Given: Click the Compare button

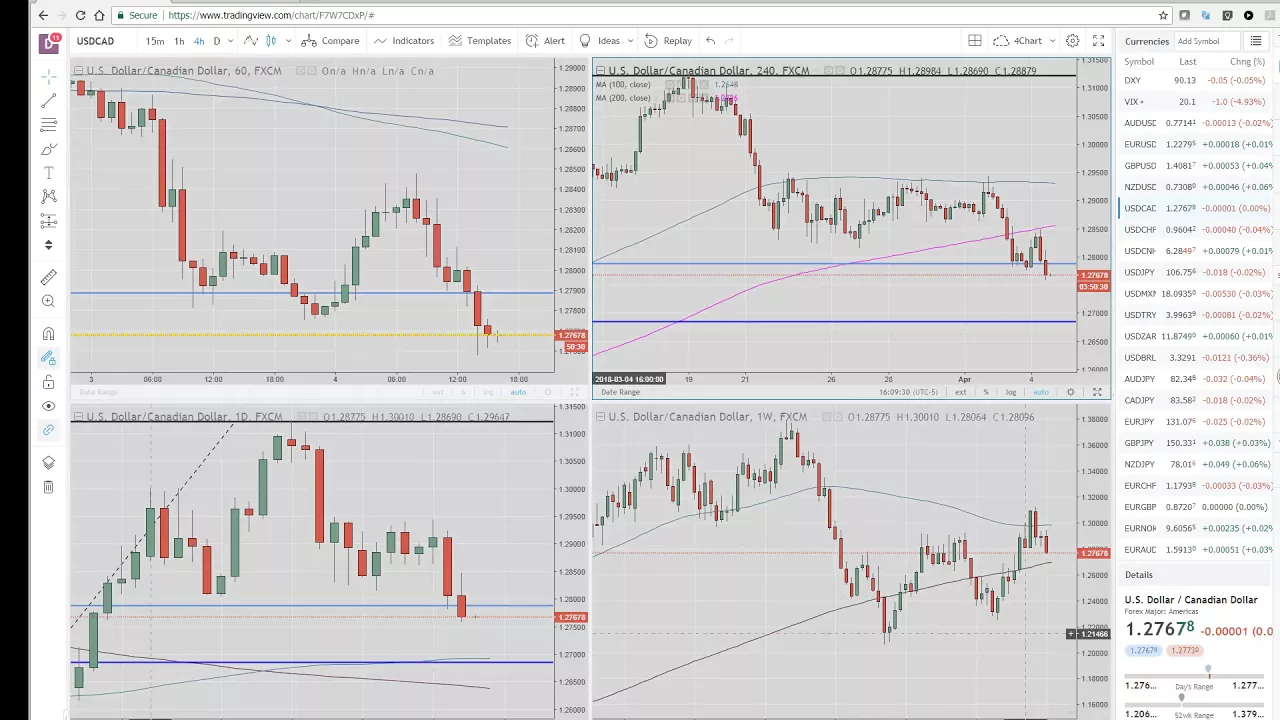Looking at the screenshot, I should tap(330, 41).
